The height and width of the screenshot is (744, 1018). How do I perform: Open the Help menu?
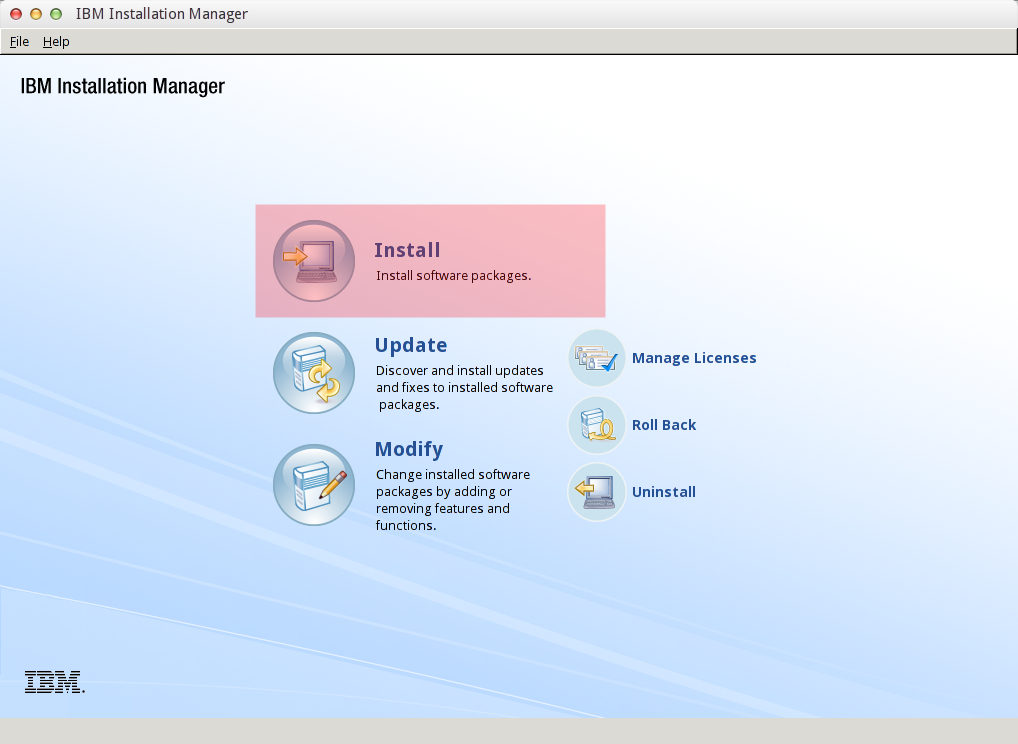pos(56,42)
